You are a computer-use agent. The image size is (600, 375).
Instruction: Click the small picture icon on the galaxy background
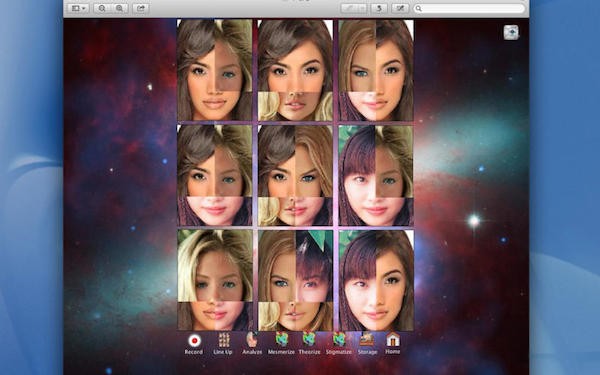coord(511,33)
